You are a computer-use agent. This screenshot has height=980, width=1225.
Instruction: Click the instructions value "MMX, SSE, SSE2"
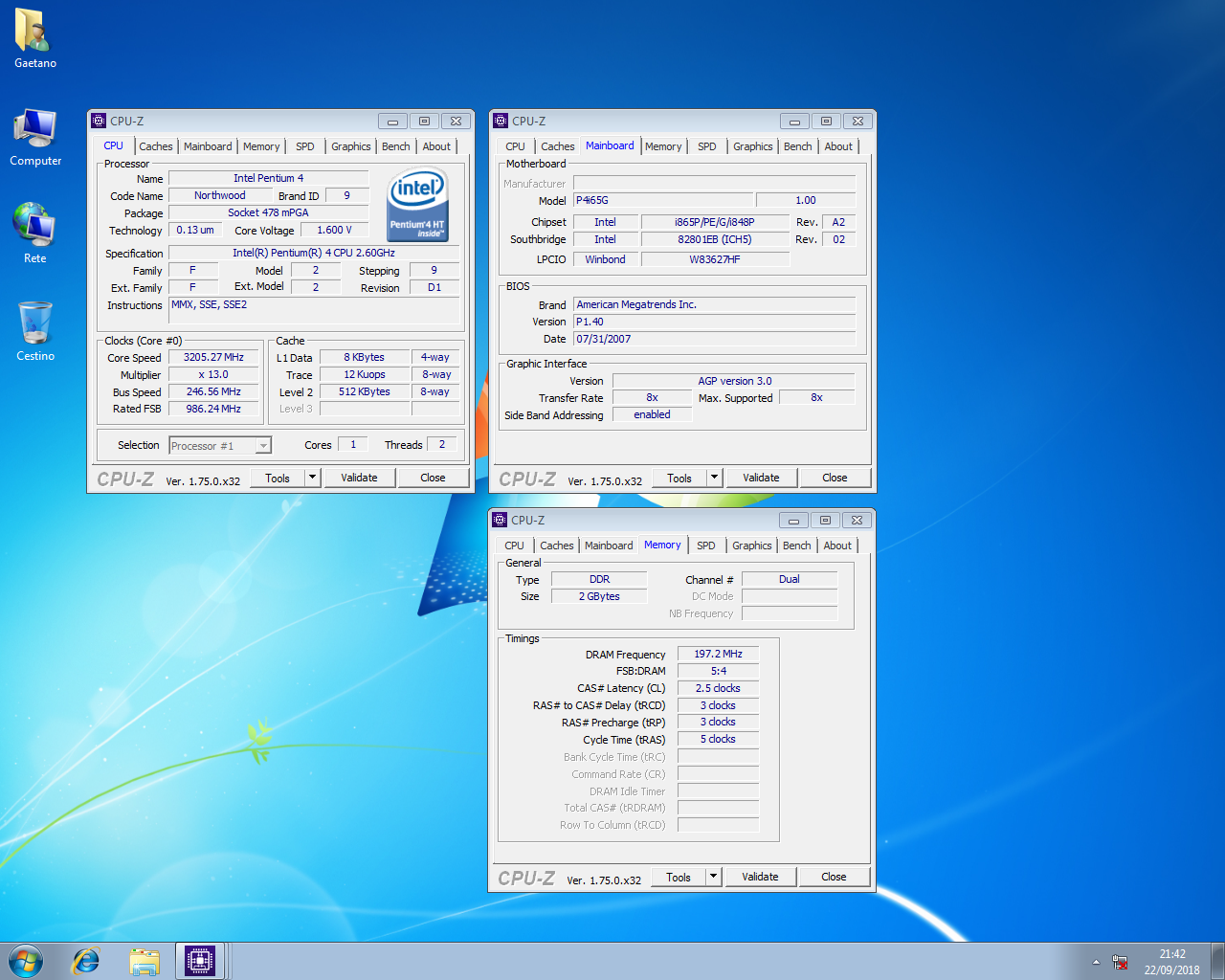[314, 311]
